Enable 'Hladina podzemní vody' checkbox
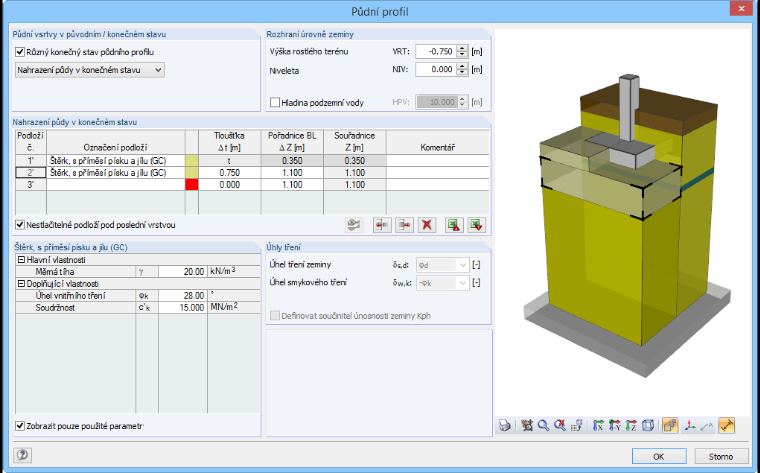Image resolution: width=760 pixels, height=473 pixels. pos(275,102)
